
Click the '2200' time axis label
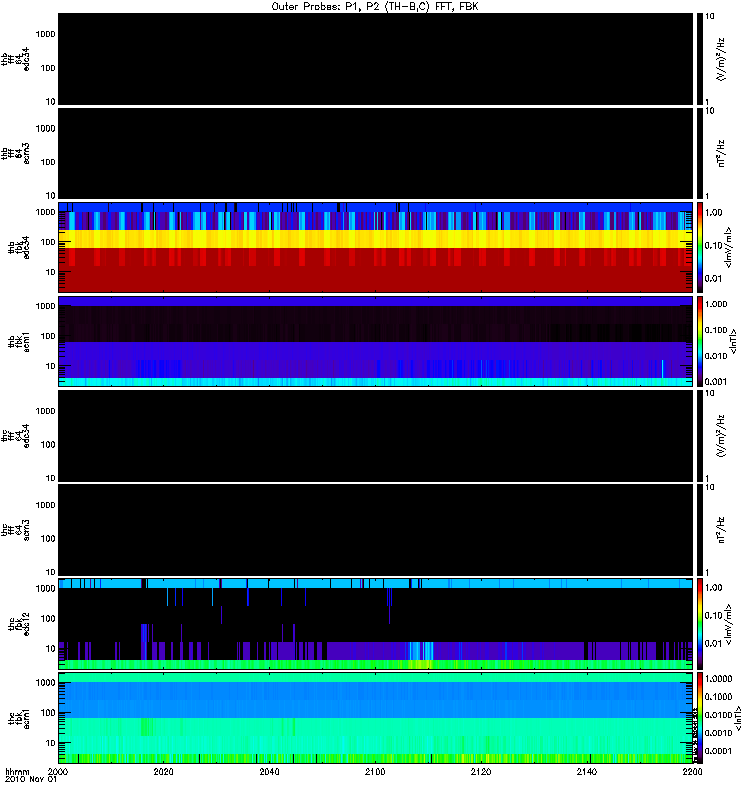click(692, 771)
